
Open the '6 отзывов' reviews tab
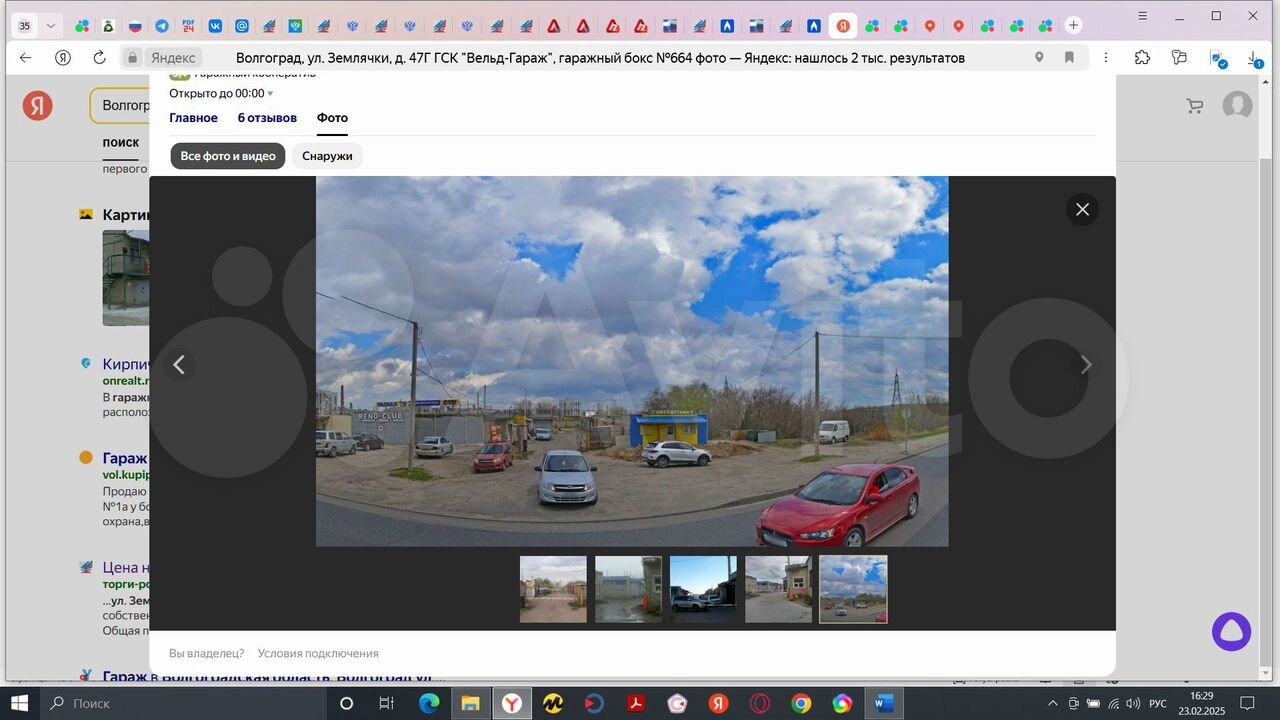click(267, 118)
